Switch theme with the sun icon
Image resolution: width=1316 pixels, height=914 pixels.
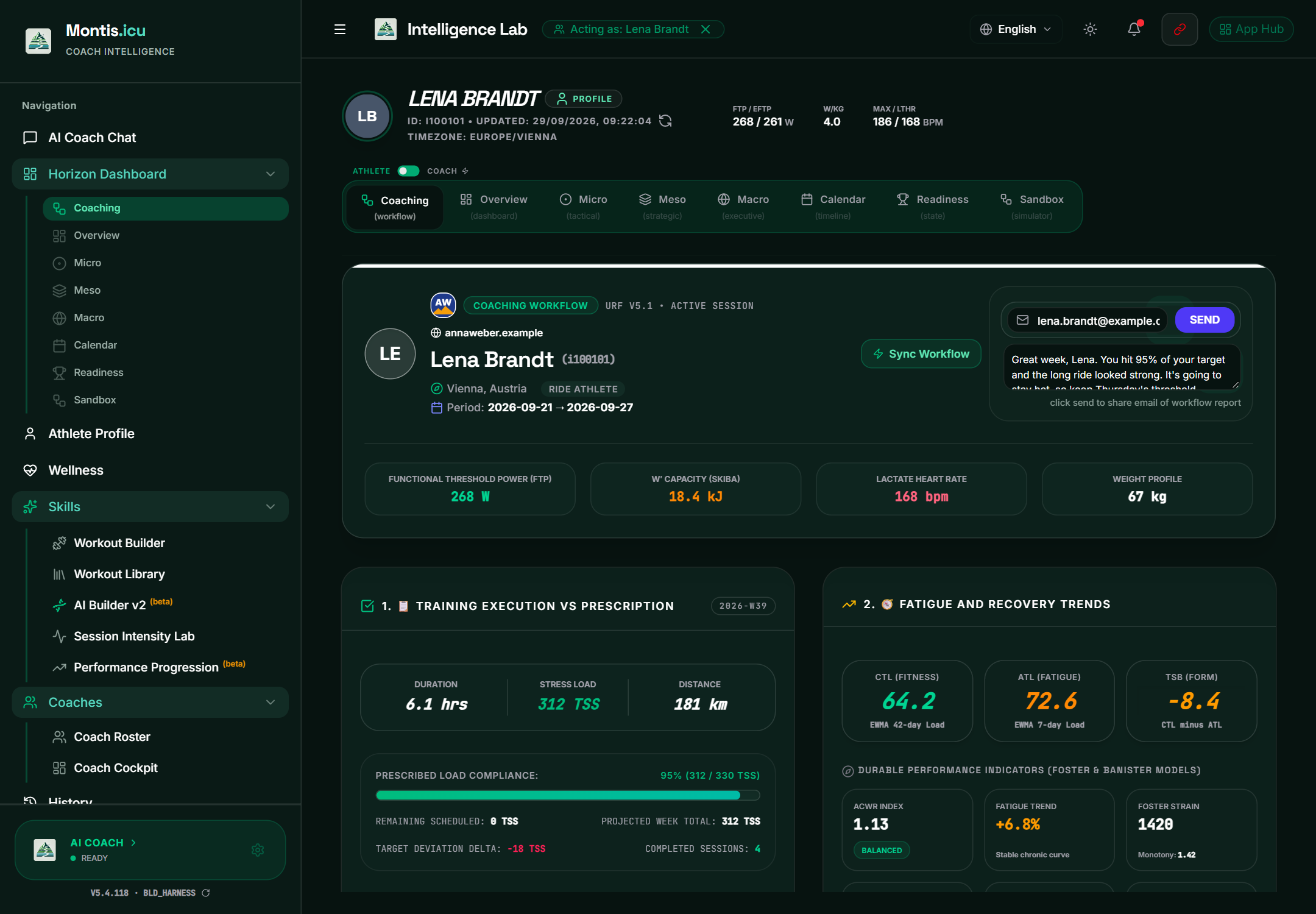pyautogui.click(x=1090, y=29)
